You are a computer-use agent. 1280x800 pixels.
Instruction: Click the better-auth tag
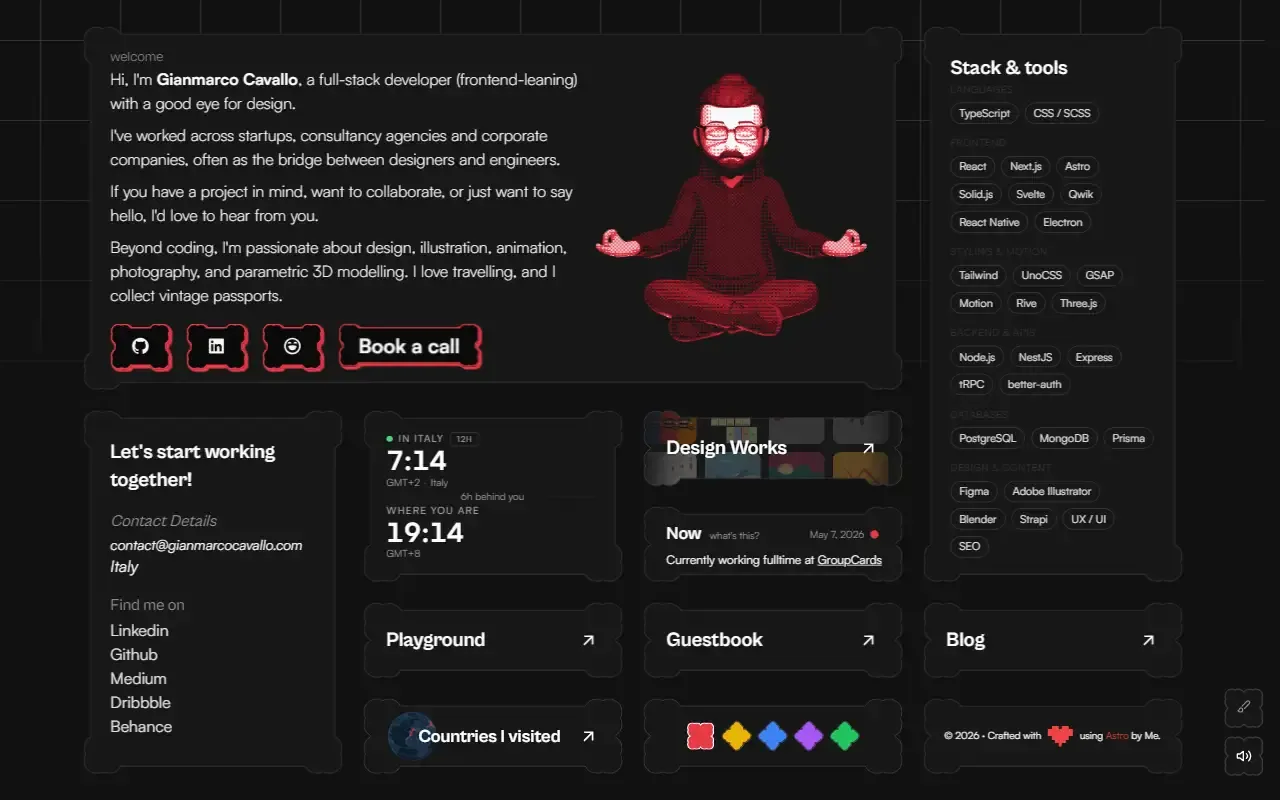click(x=1034, y=384)
